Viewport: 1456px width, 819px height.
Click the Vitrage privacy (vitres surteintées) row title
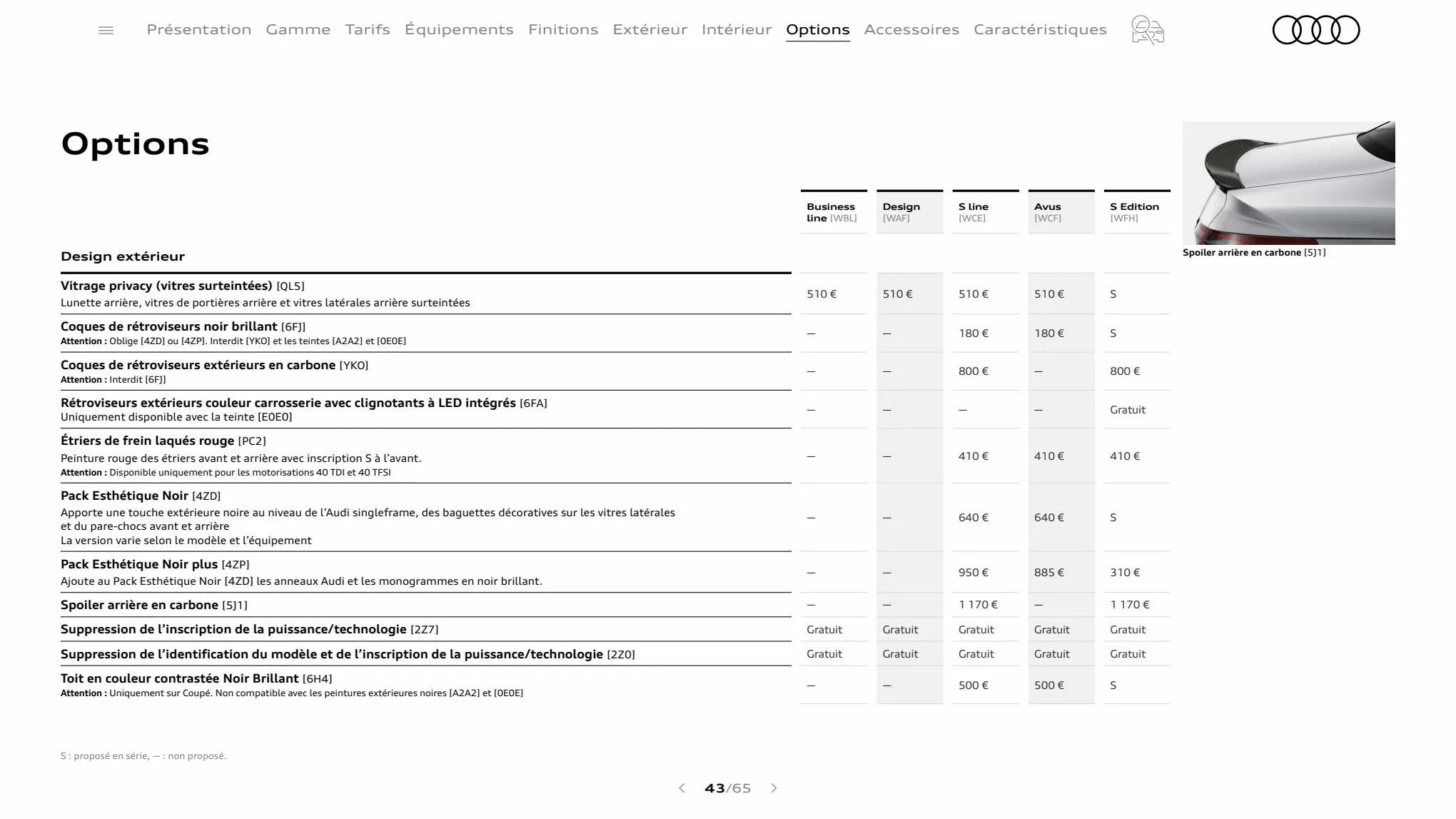183,286
